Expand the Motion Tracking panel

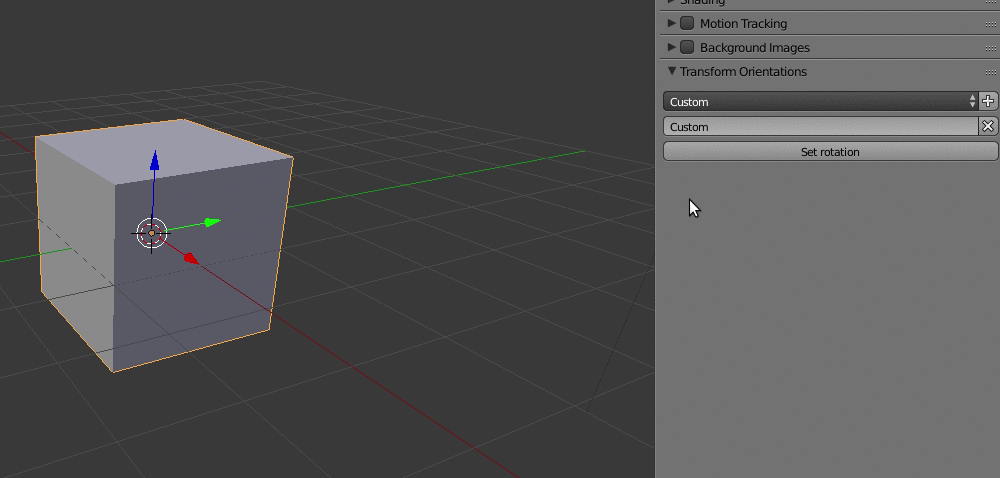pos(671,23)
